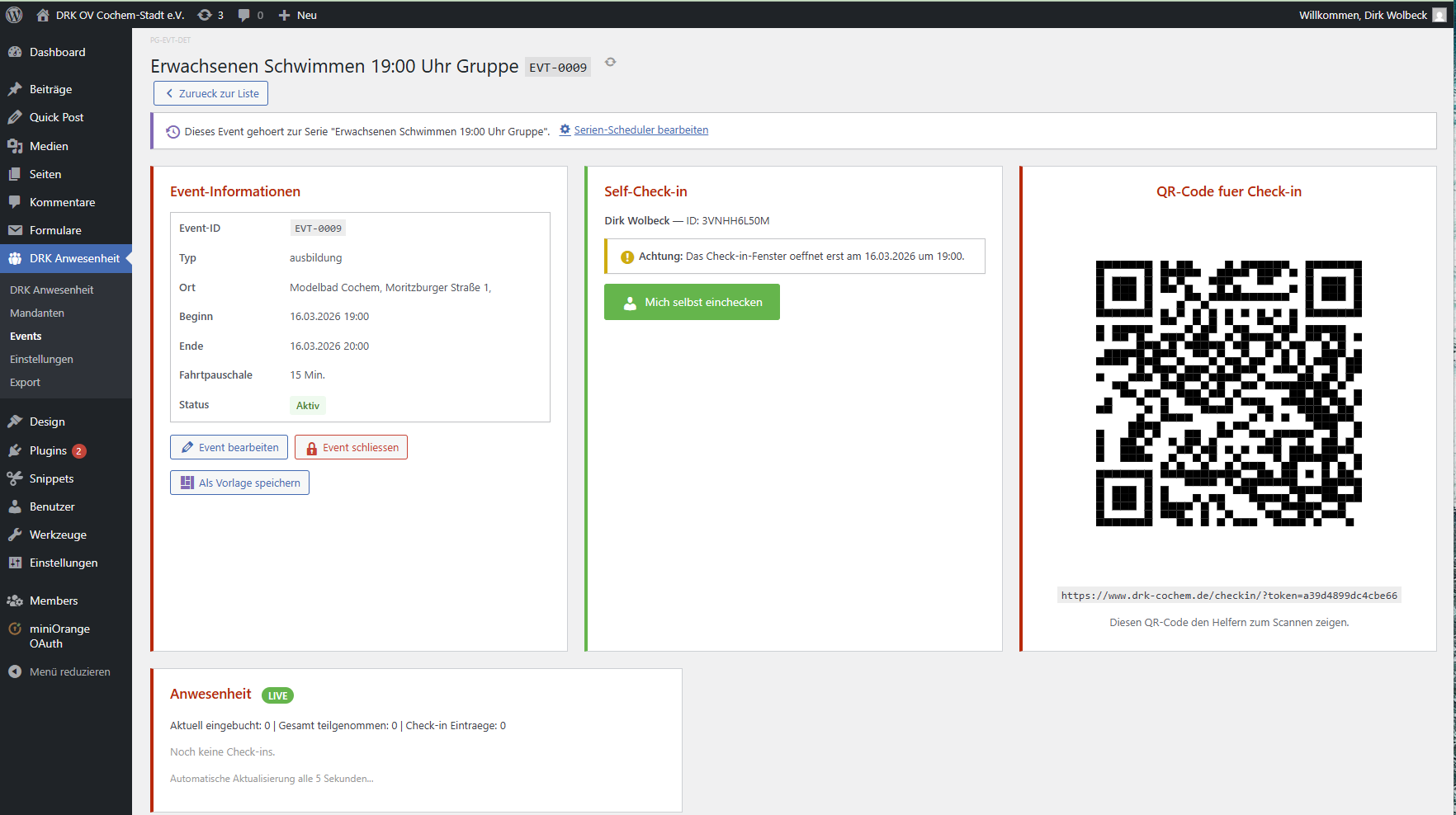Open the DRK OV Cochem-Stadt site home icon

(x=43, y=15)
